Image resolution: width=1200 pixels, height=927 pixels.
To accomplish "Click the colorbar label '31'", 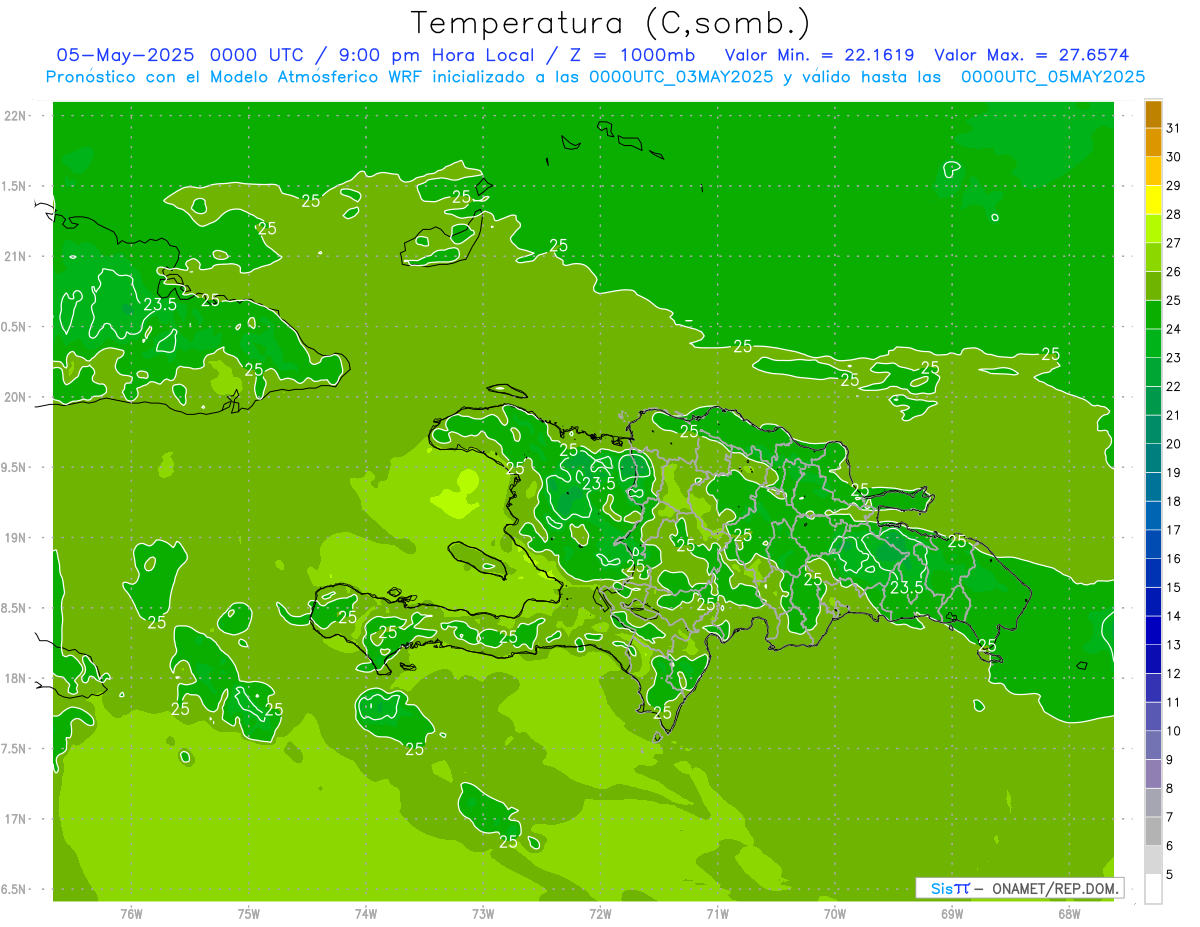I will (1174, 128).
